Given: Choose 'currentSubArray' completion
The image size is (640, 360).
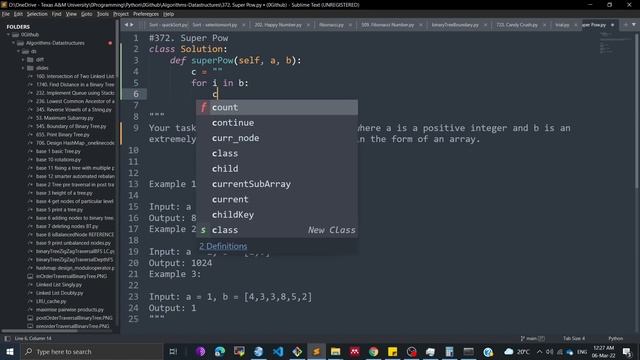Looking at the screenshot, I should 277,184.
